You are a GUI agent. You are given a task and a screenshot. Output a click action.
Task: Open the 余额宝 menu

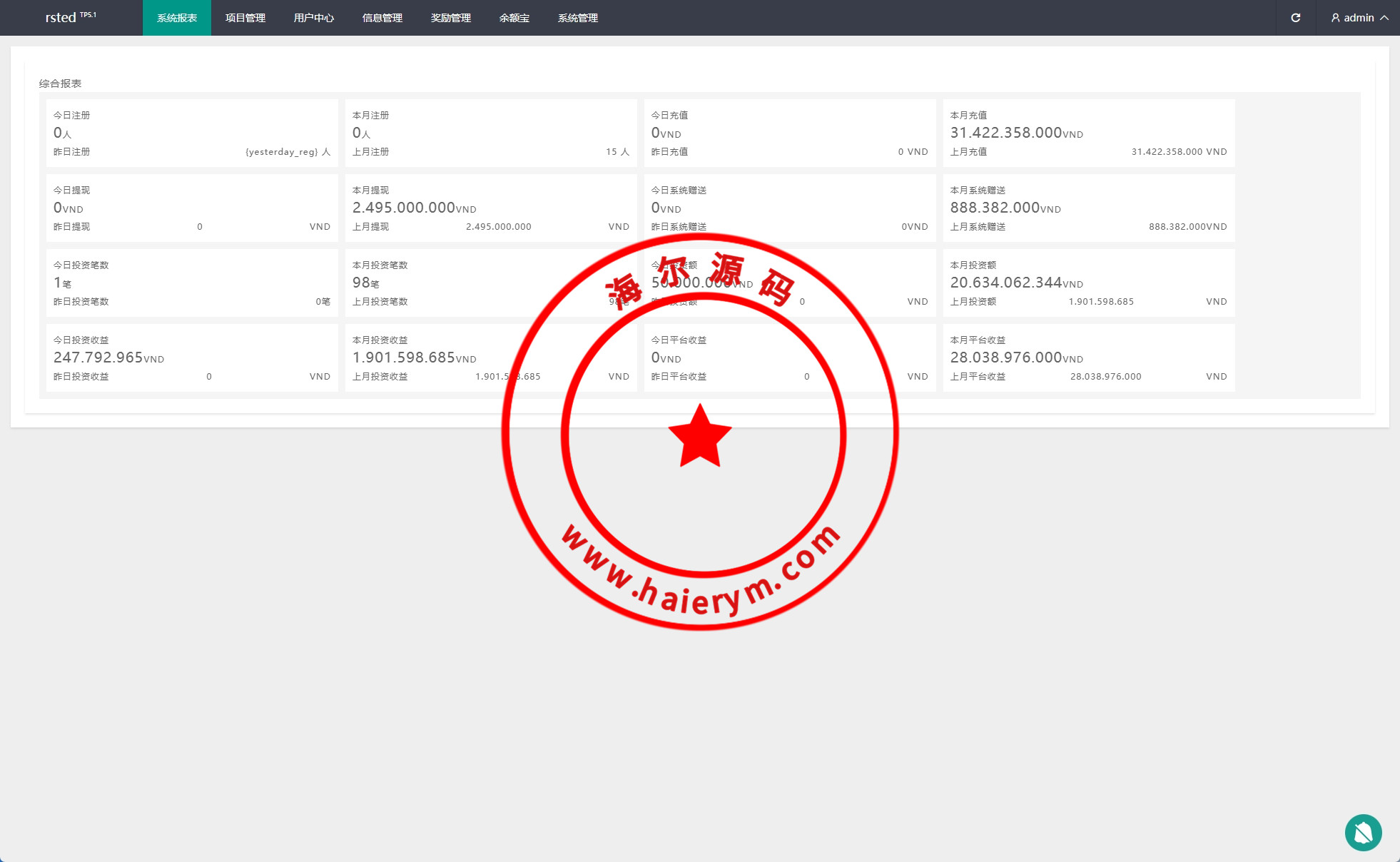514,18
